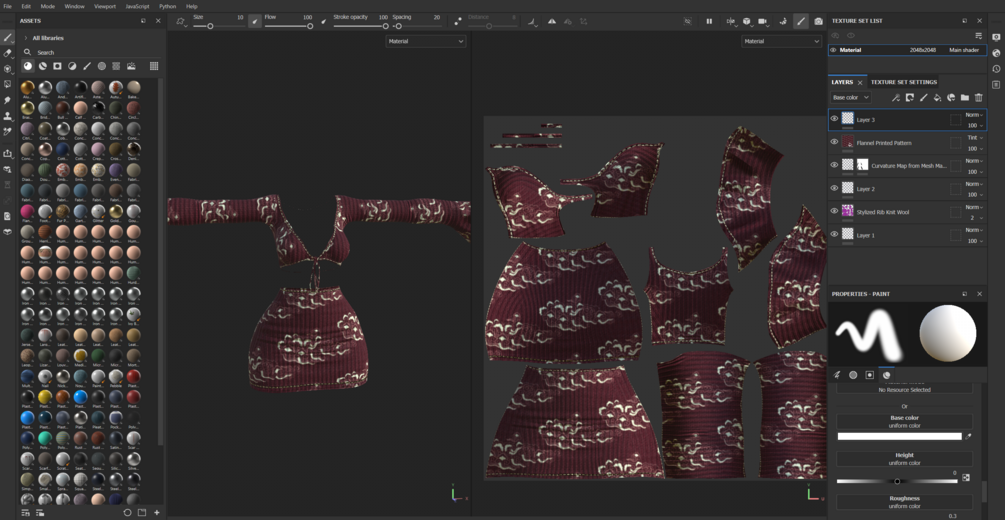Open the camera screenshot icon in viewport toolbar
This screenshot has width=1005, height=520.
tap(818, 21)
